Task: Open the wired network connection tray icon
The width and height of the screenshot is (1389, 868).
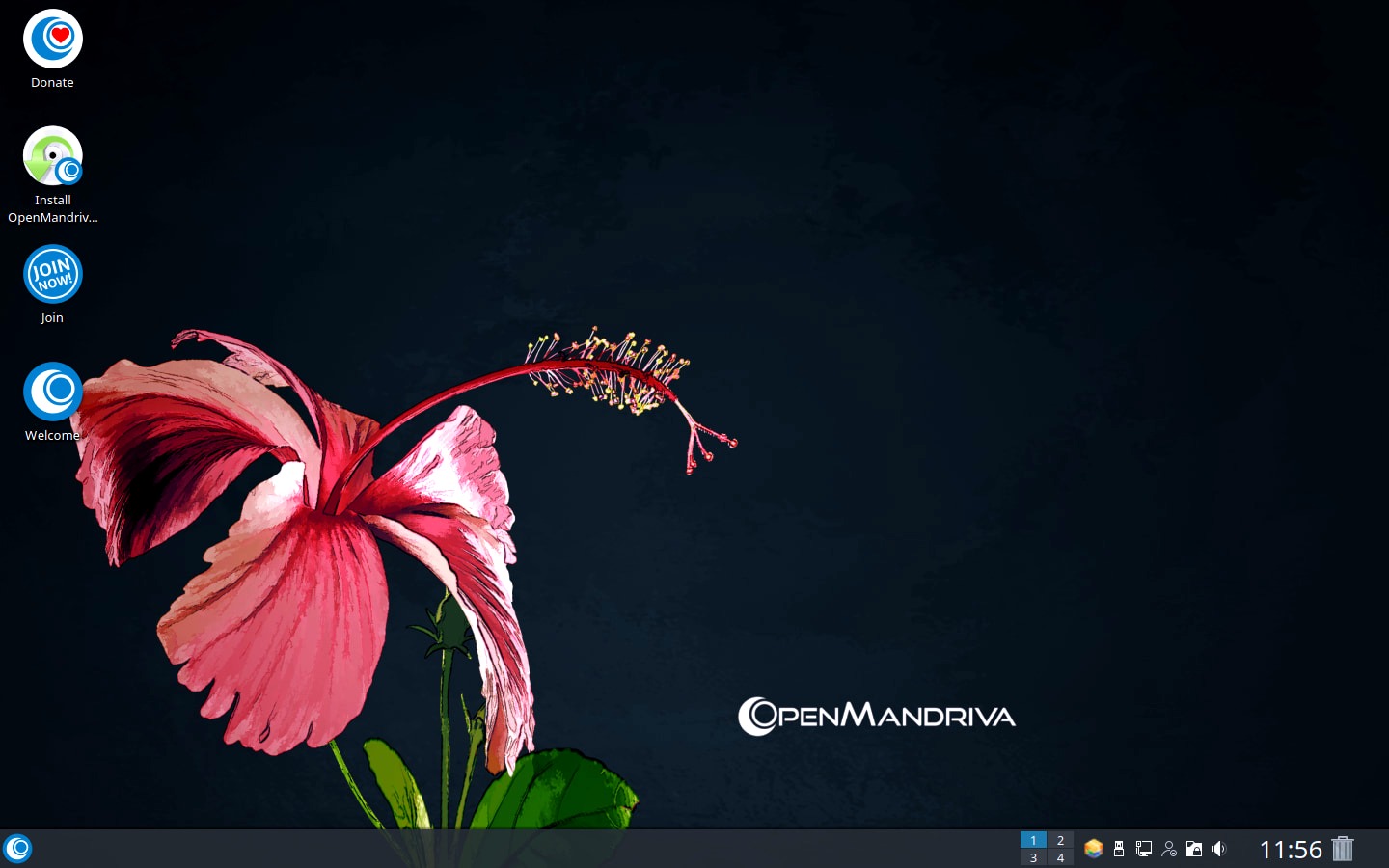Action: point(1144,849)
